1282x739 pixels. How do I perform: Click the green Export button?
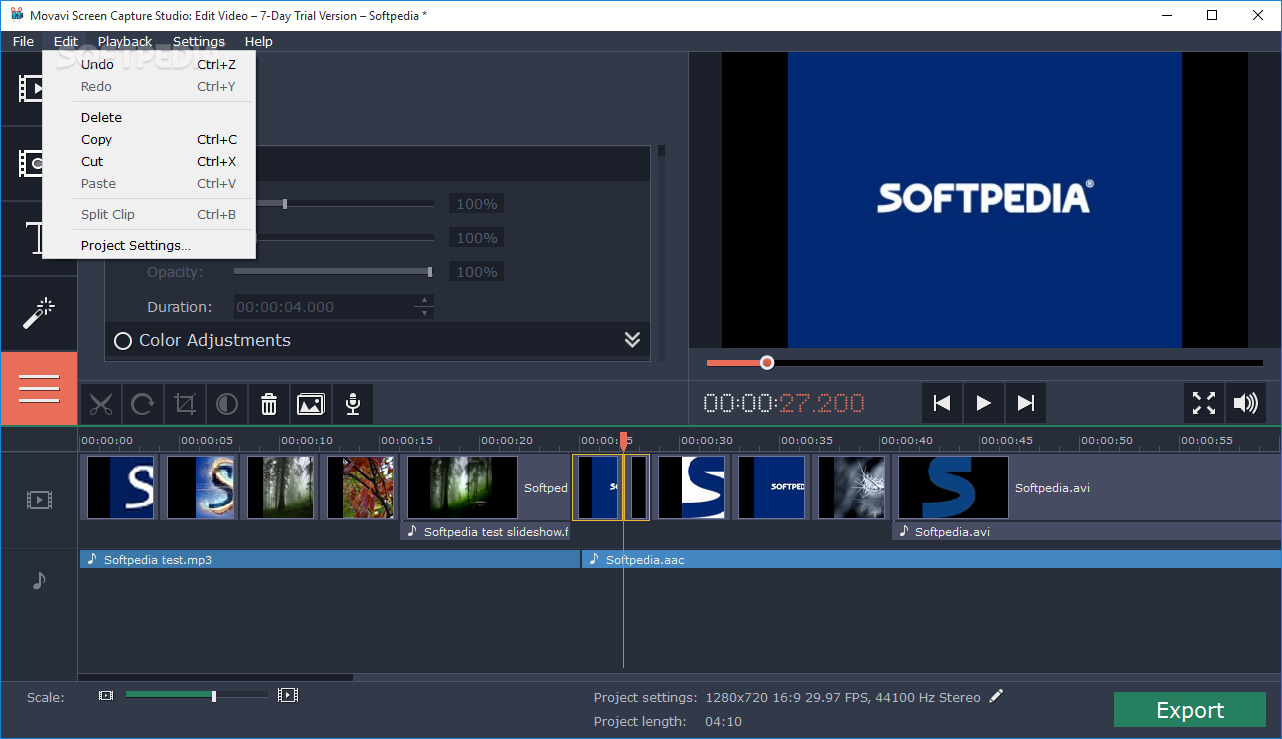pos(1190,710)
